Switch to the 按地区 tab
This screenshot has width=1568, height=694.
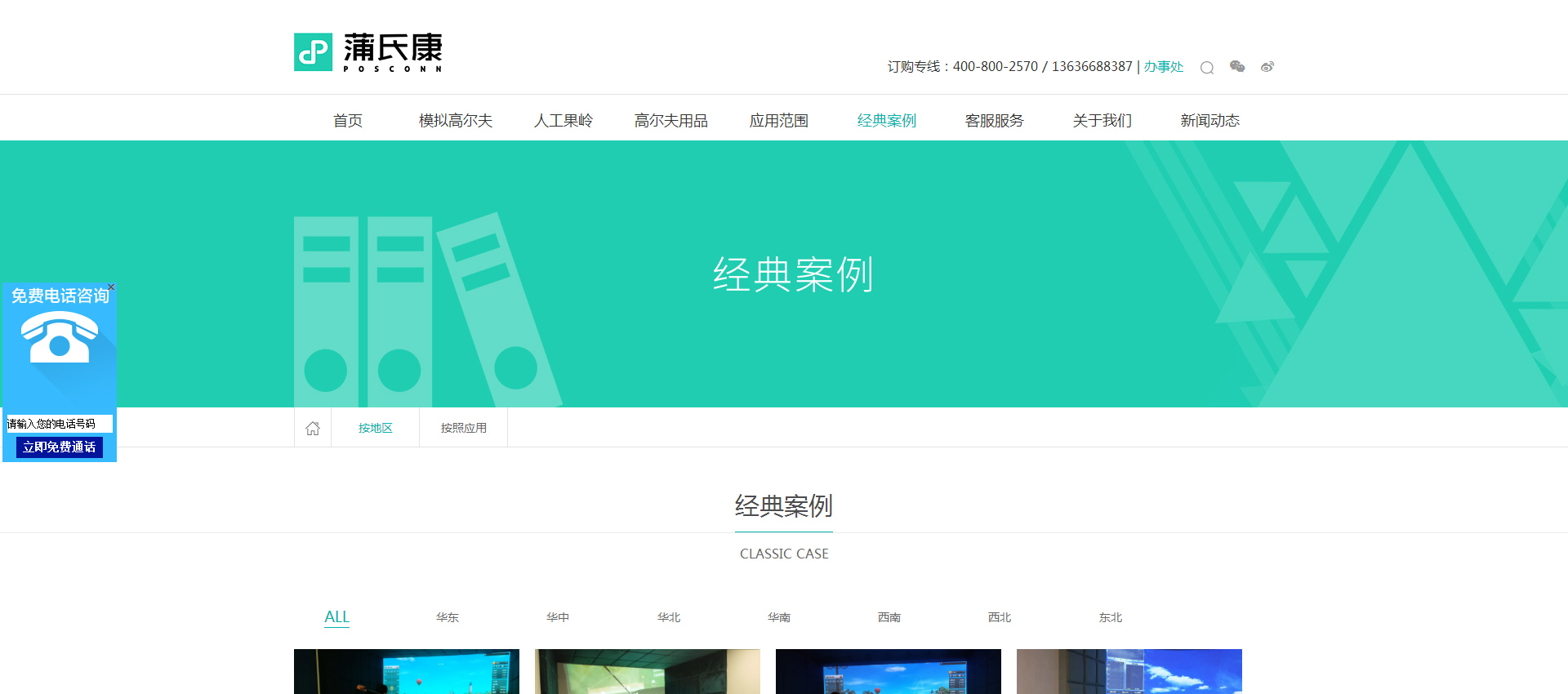pos(376,428)
